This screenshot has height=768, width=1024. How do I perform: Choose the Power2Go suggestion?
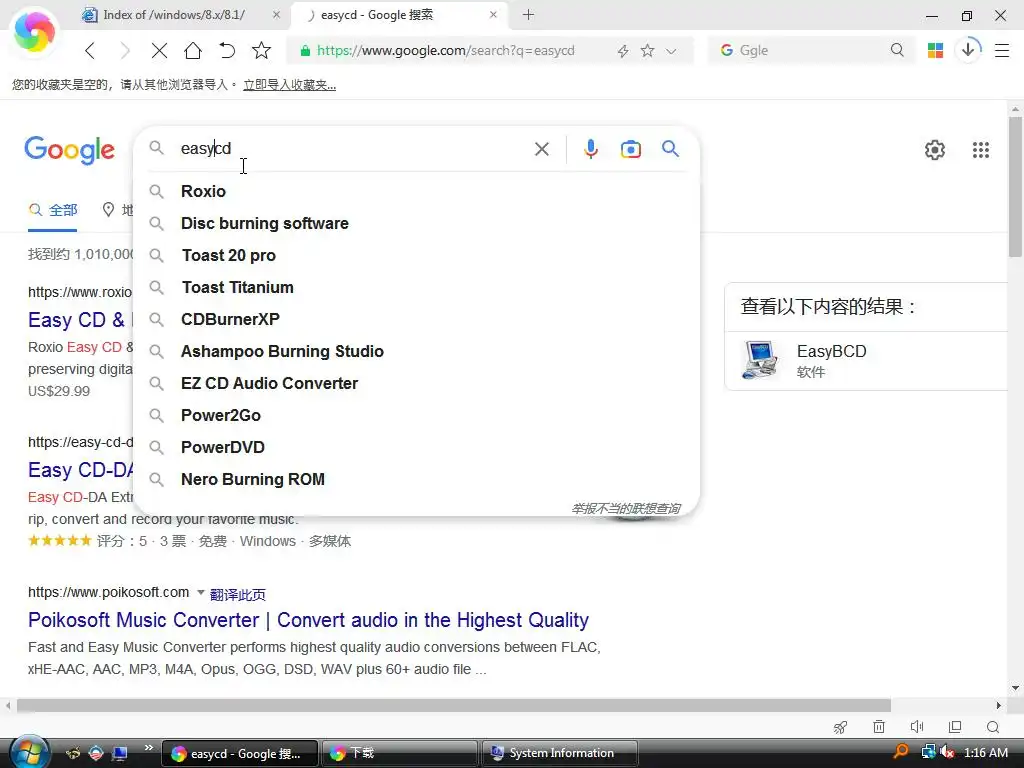[417, 415]
